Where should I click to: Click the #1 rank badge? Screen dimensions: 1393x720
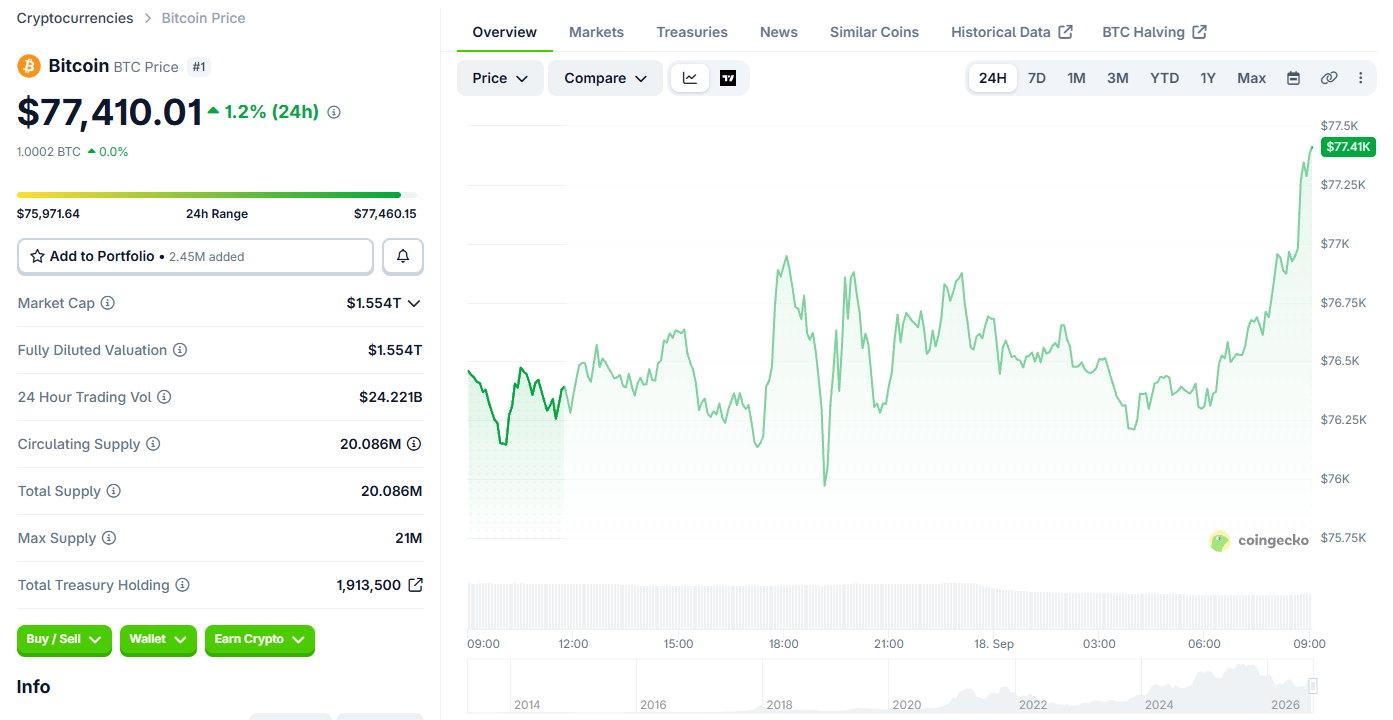(x=199, y=67)
